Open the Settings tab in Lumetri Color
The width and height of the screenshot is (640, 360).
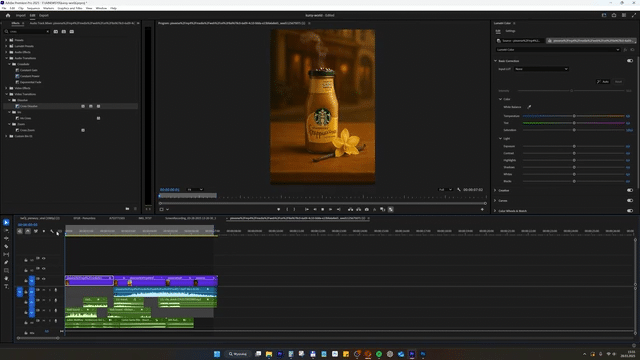click(510, 31)
